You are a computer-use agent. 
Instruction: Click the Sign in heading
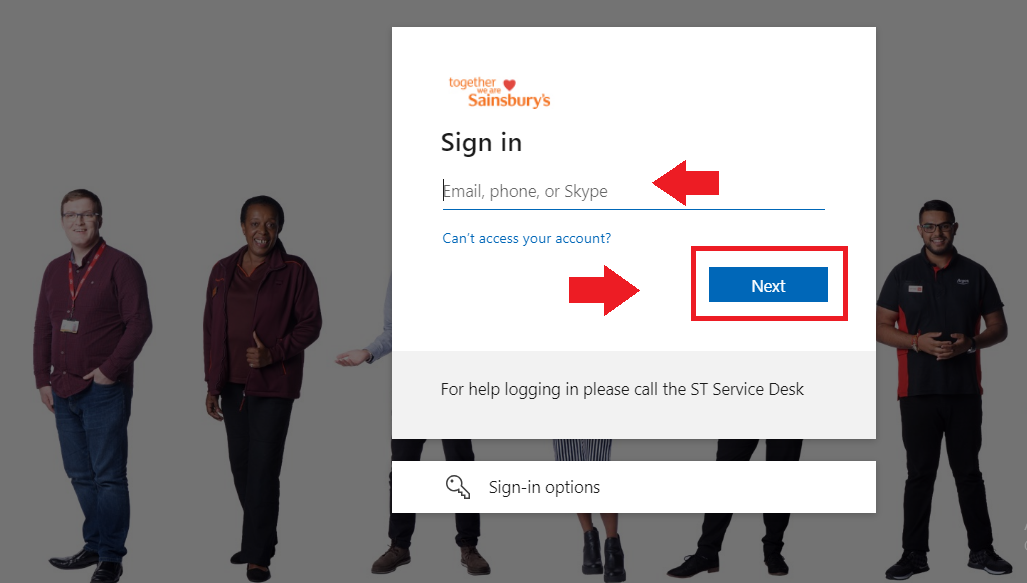point(481,143)
